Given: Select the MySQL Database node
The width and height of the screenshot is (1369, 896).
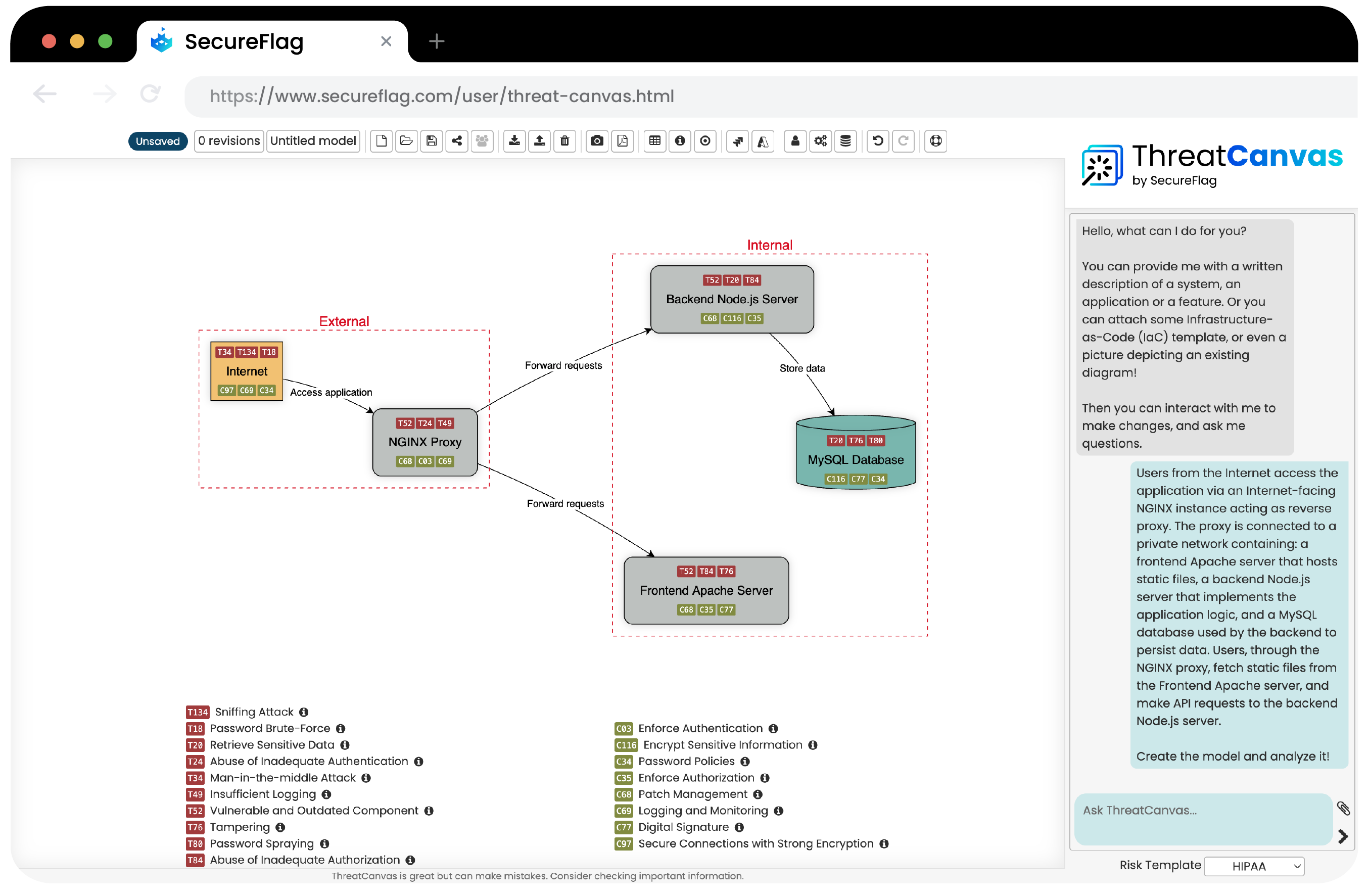Looking at the screenshot, I should coord(856,453).
